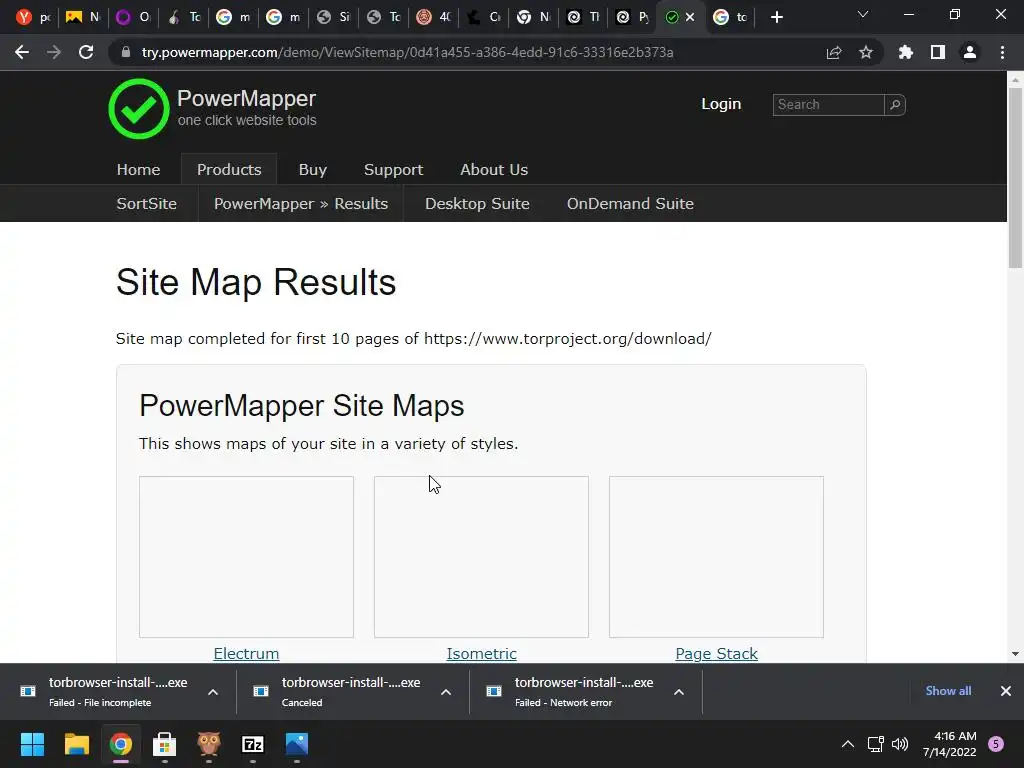Open Microsoft Store from taskbar
The image size is (1024, 768).
pyautogui.click(x=165, y=744)
